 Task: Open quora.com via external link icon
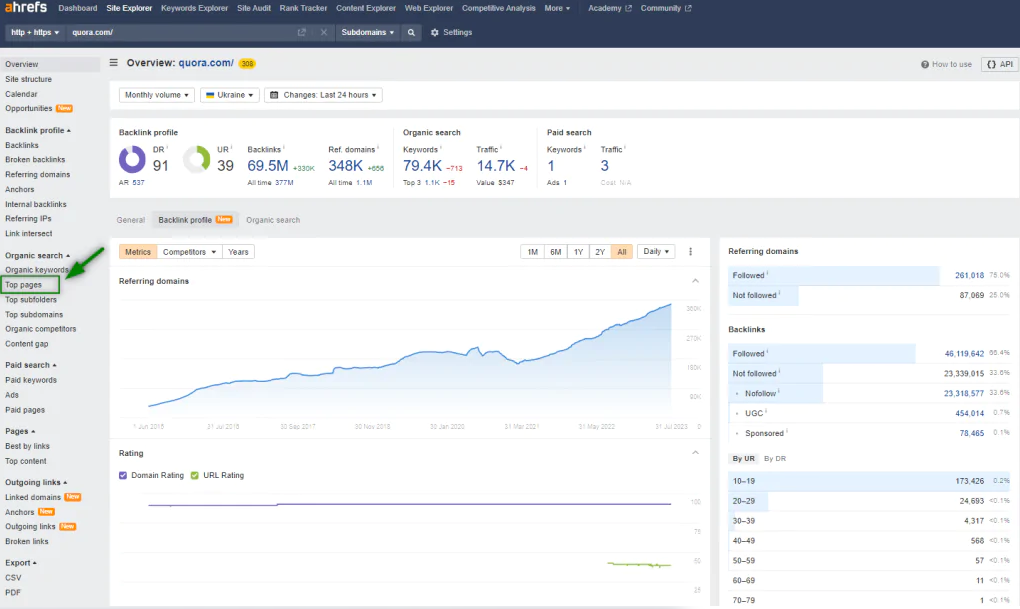[302, 32]
